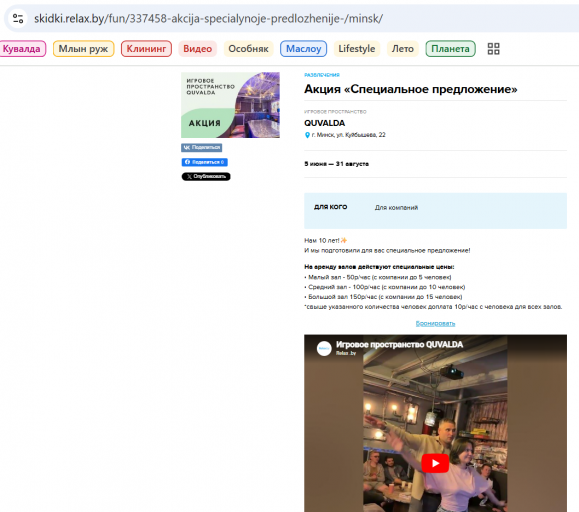
Task: Click the address ул. Куйбышева, 22
Action: pos(349,135)
